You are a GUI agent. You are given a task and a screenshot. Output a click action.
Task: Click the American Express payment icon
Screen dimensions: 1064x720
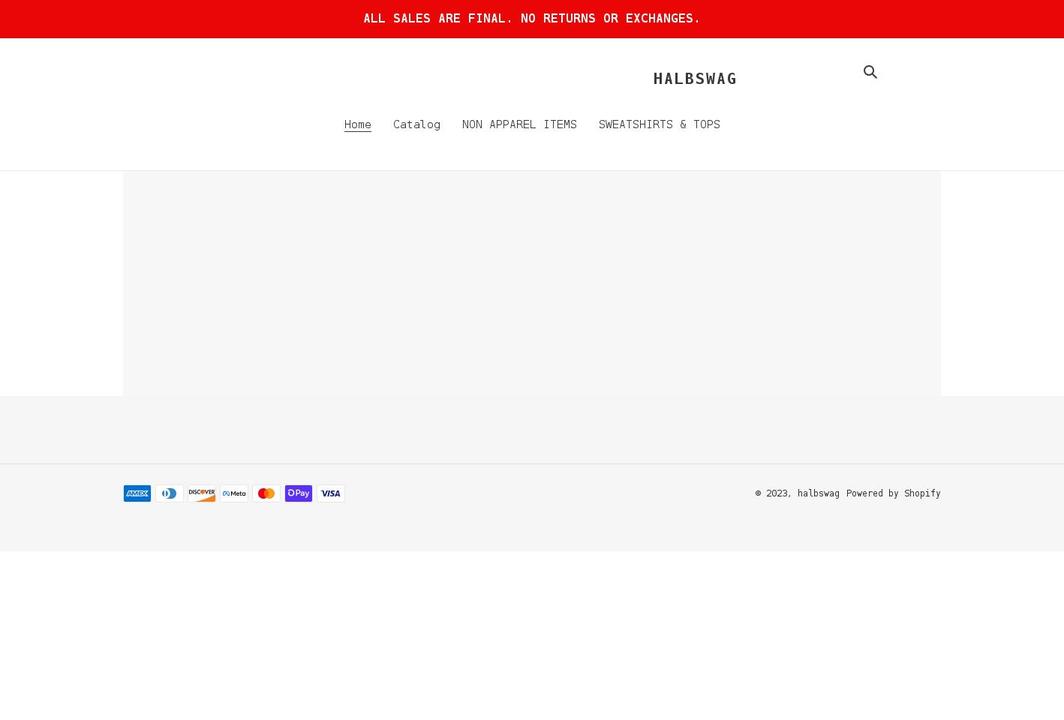(137, 493)
